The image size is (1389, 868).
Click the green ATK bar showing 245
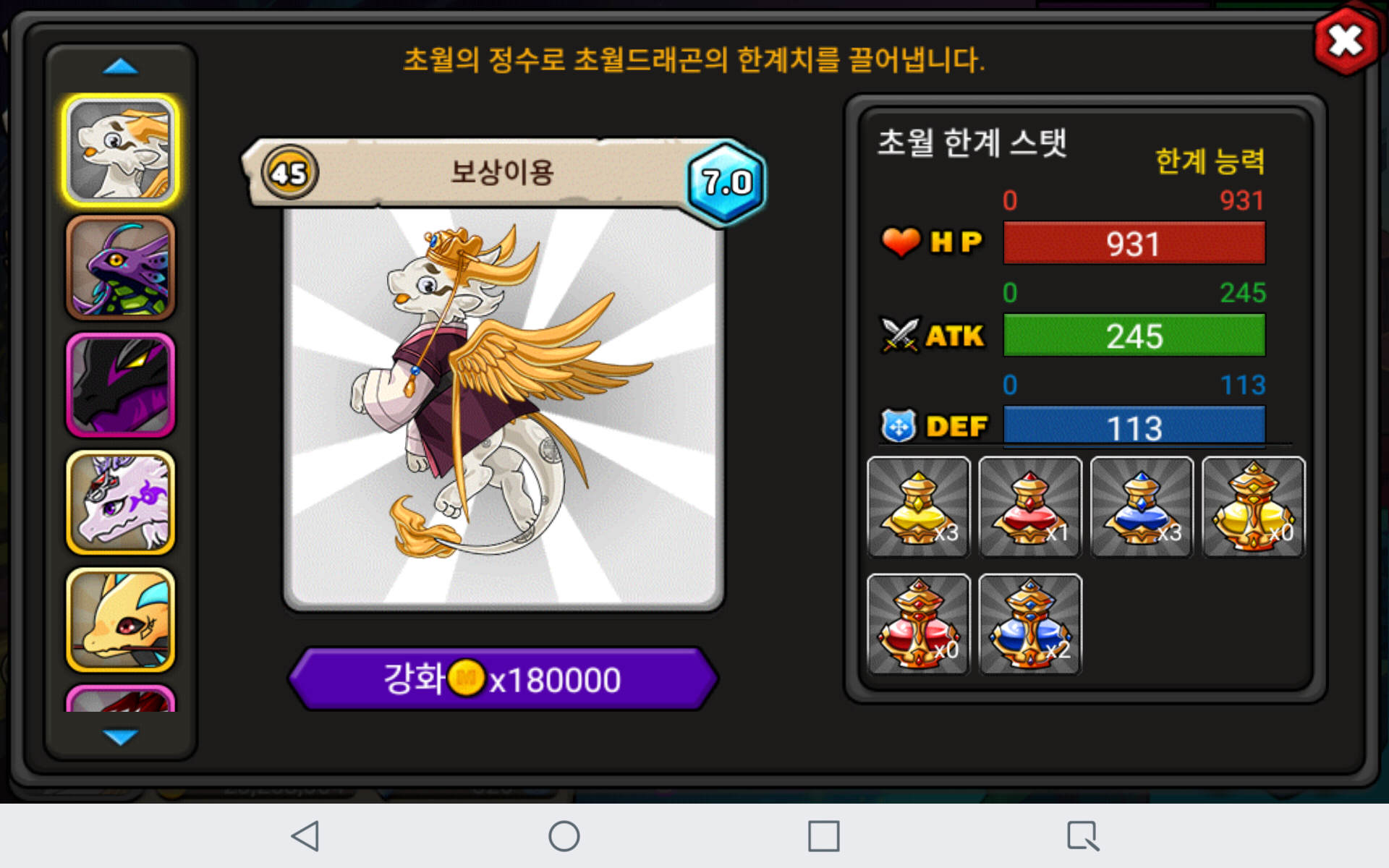(1134, 335)
